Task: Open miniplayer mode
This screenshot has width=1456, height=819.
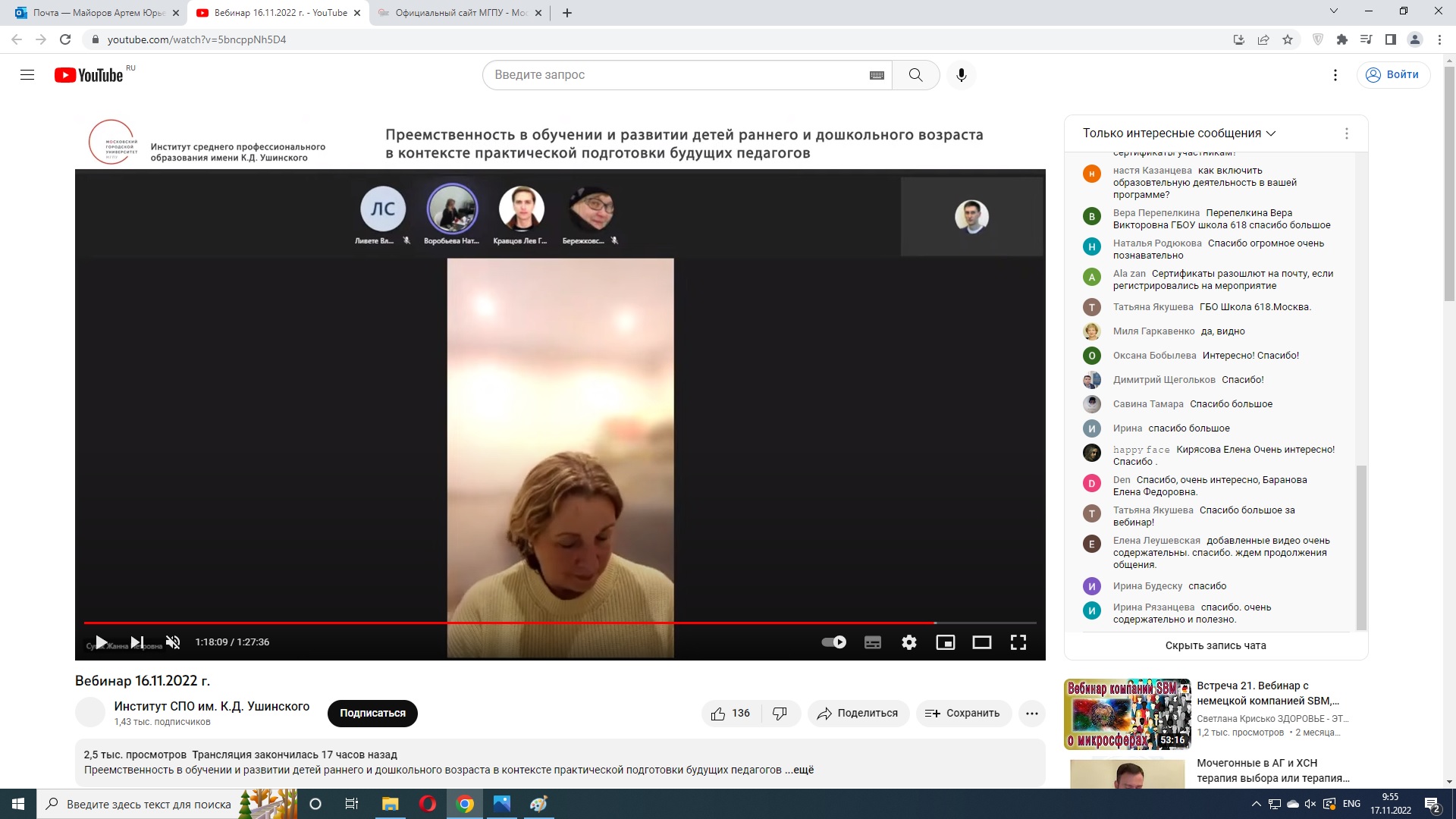Action: coord(945,642)
